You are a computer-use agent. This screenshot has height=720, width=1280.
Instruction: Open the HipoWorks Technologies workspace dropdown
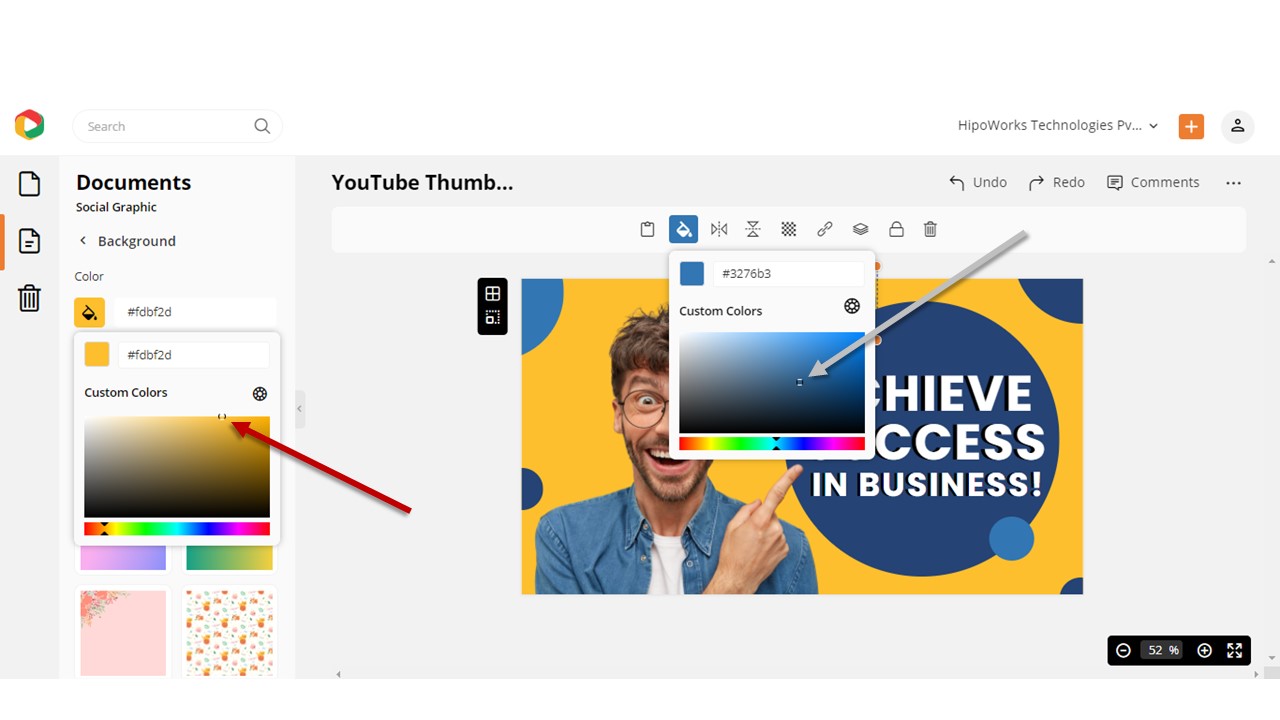point(1058,126)
